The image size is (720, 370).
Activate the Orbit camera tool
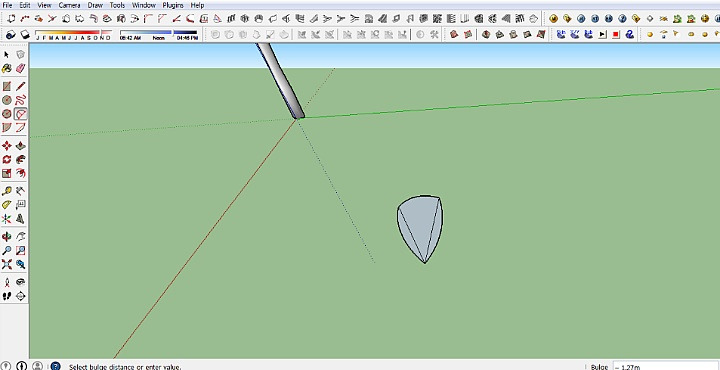[6, 236]
